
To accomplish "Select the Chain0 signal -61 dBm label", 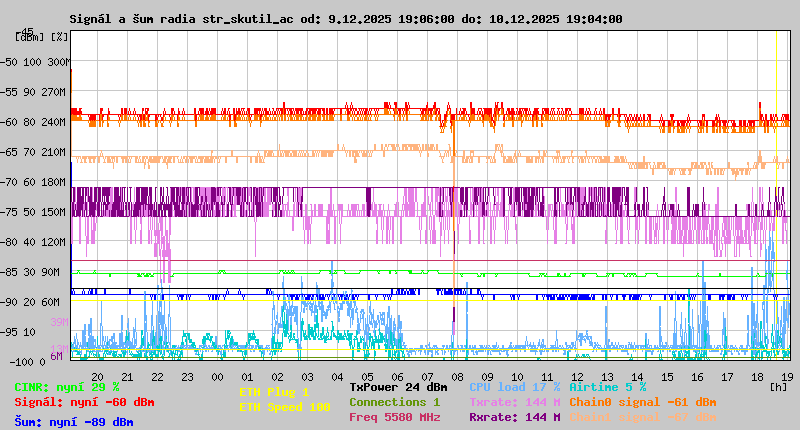I will 642,402.
